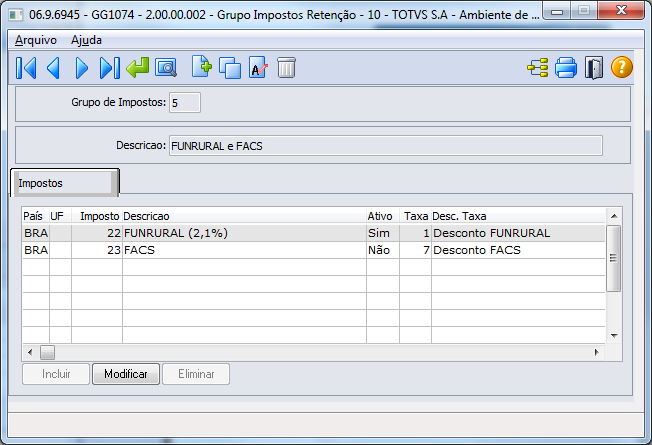652x445 pixels.
Task: Exit via the door icon
Action: tap(594, 68)
